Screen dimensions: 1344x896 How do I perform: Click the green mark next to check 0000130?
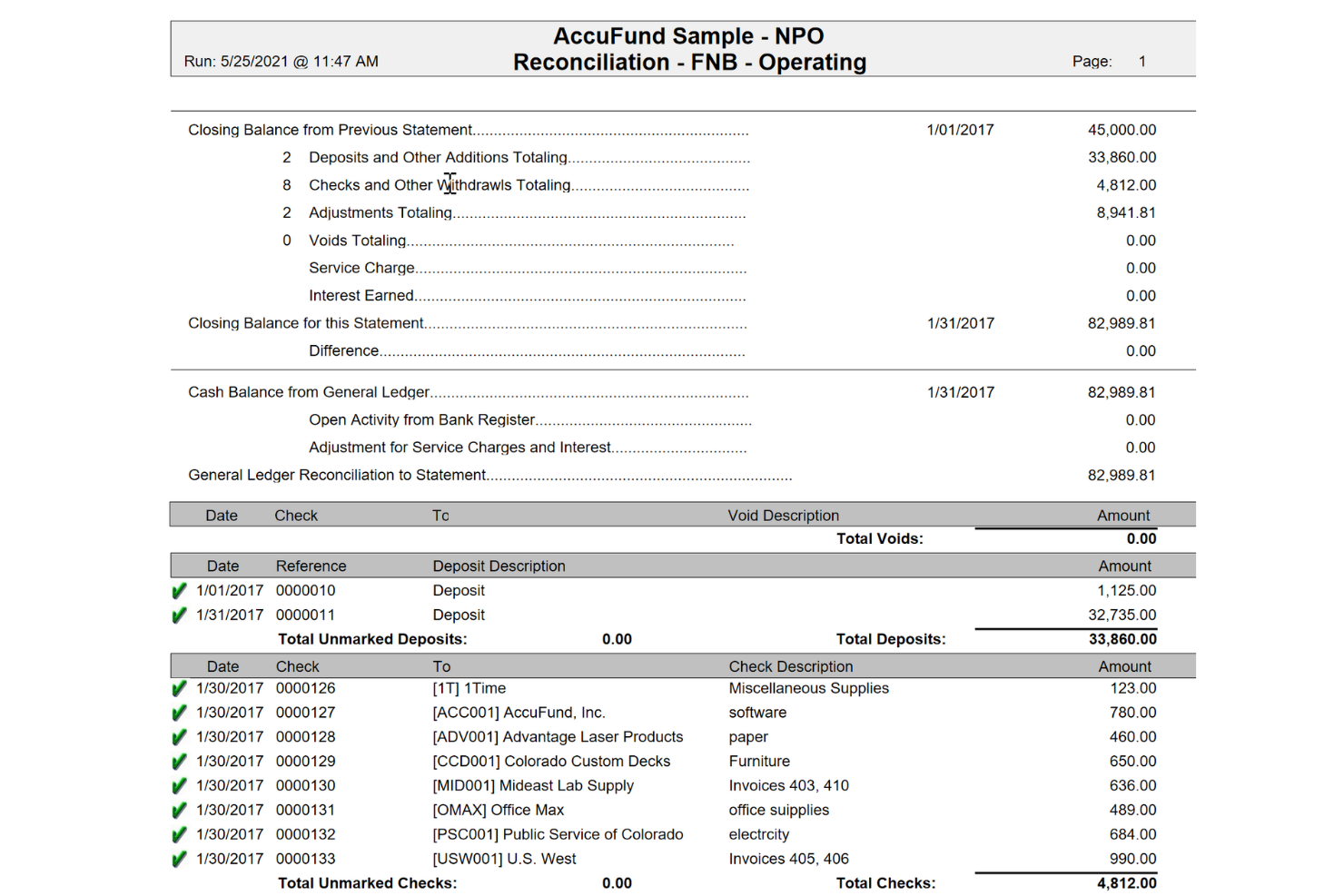click(x=179, y=785)
